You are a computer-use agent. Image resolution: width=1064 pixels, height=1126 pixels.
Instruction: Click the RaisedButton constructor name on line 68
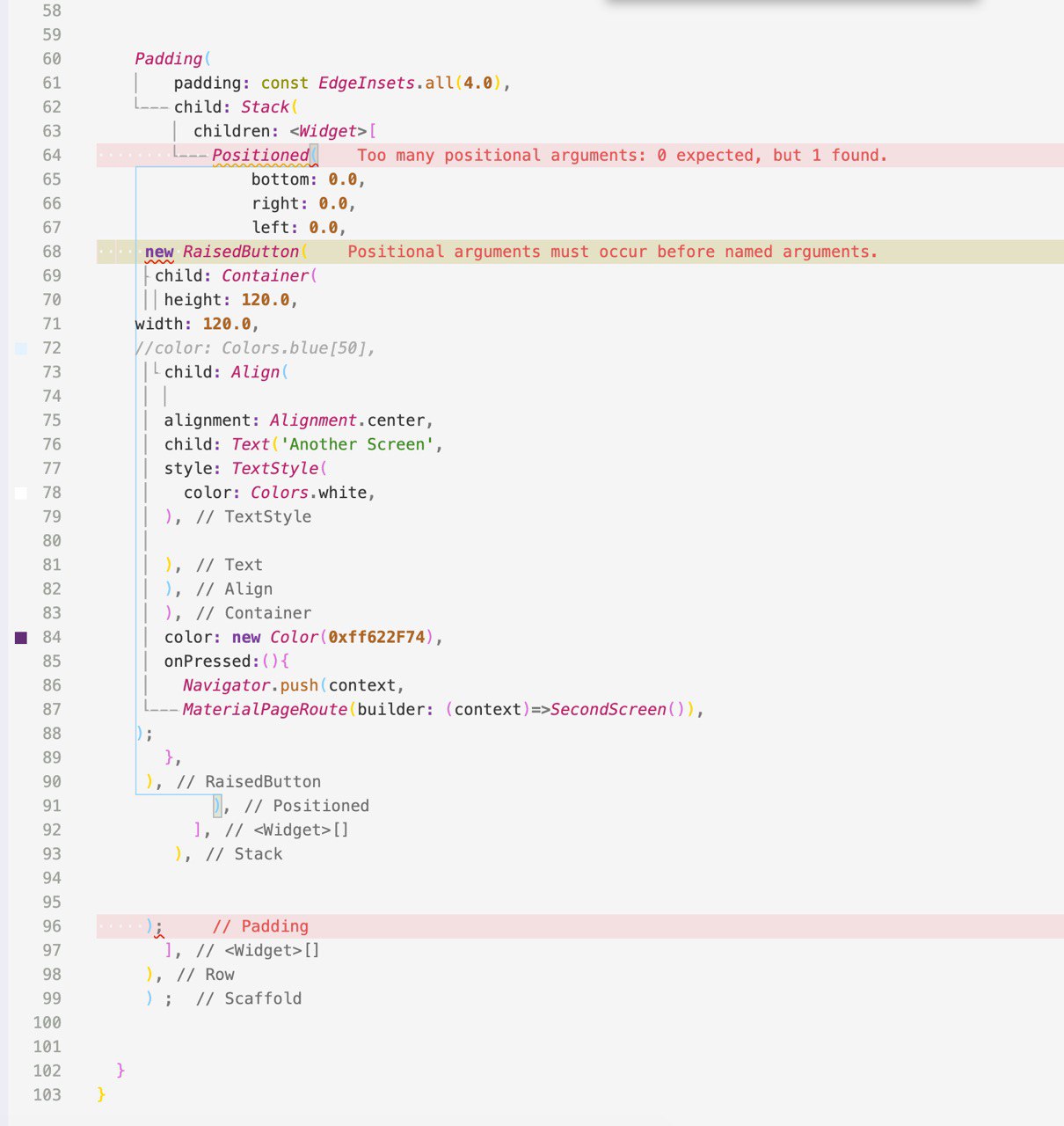241,252
